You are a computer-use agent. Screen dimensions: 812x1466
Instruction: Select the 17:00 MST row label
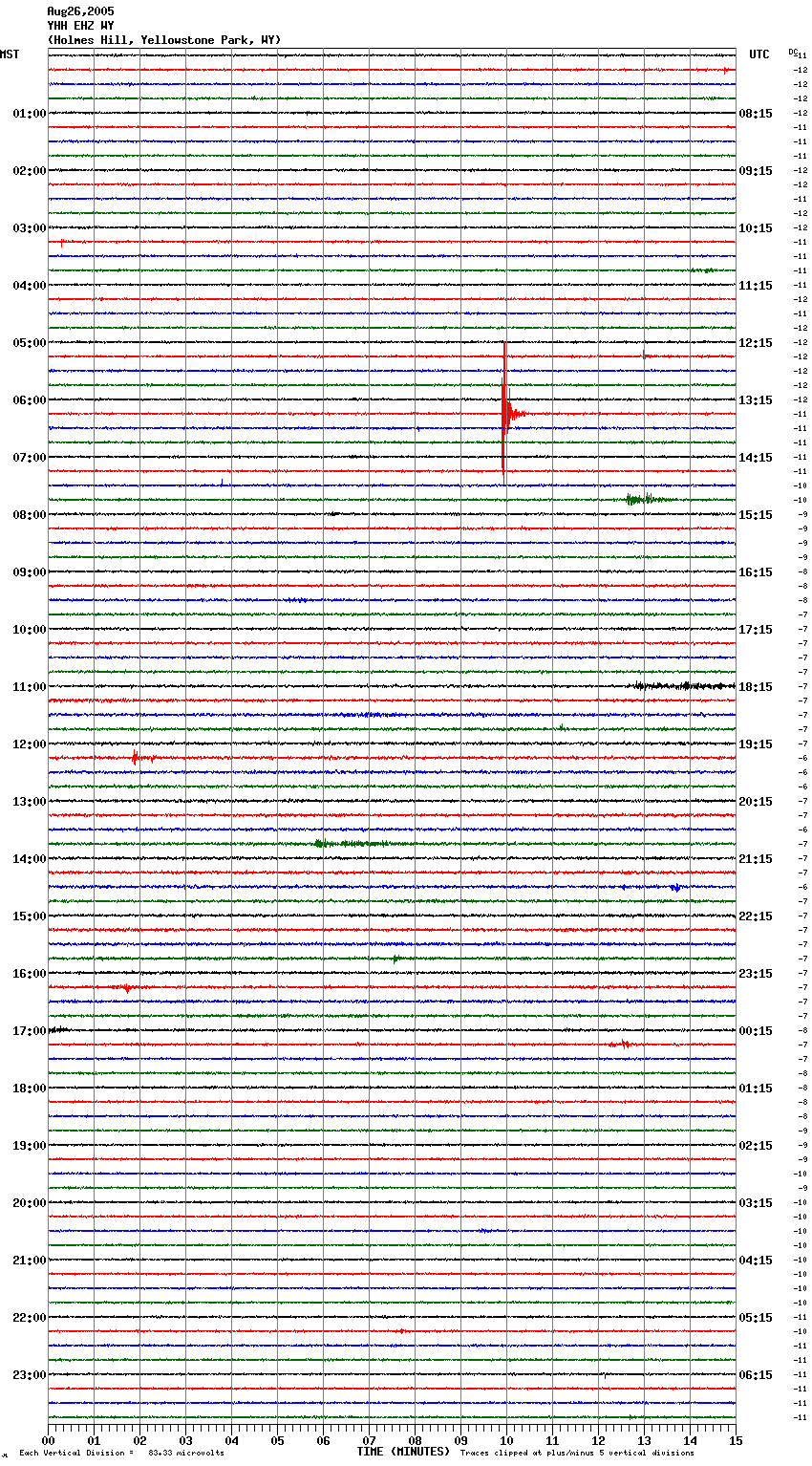point(30,1031)
